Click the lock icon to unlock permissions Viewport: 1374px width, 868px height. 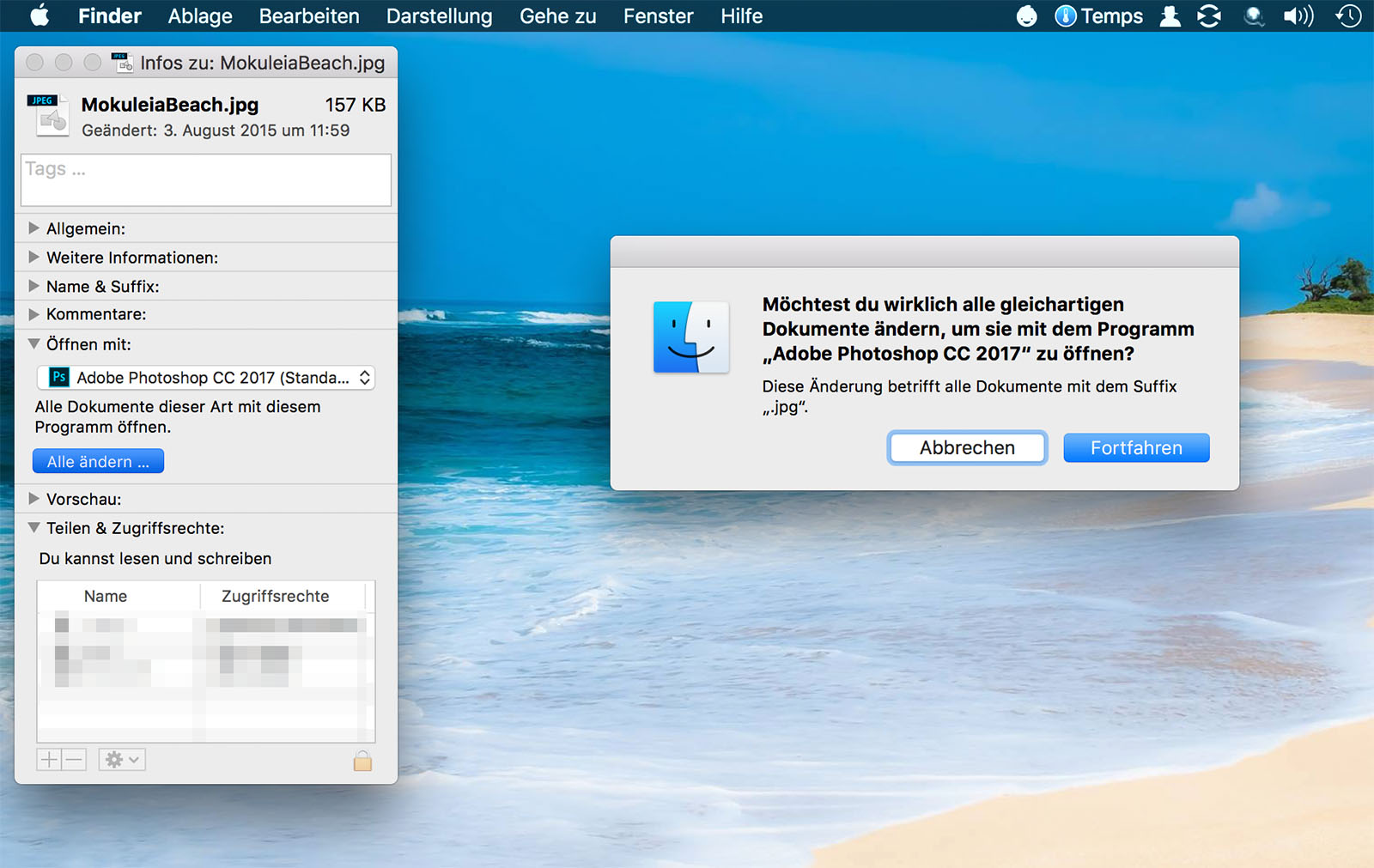tap(362, 761)
